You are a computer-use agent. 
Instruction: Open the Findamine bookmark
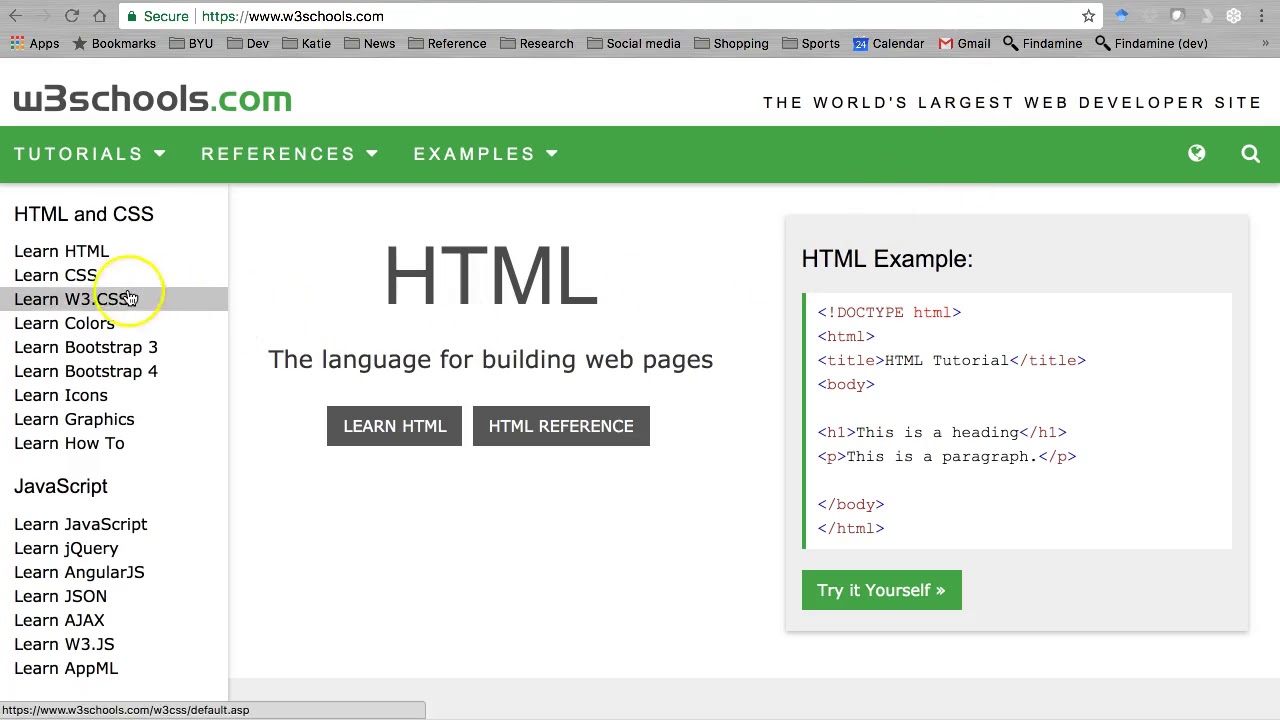coord(1042,43)
